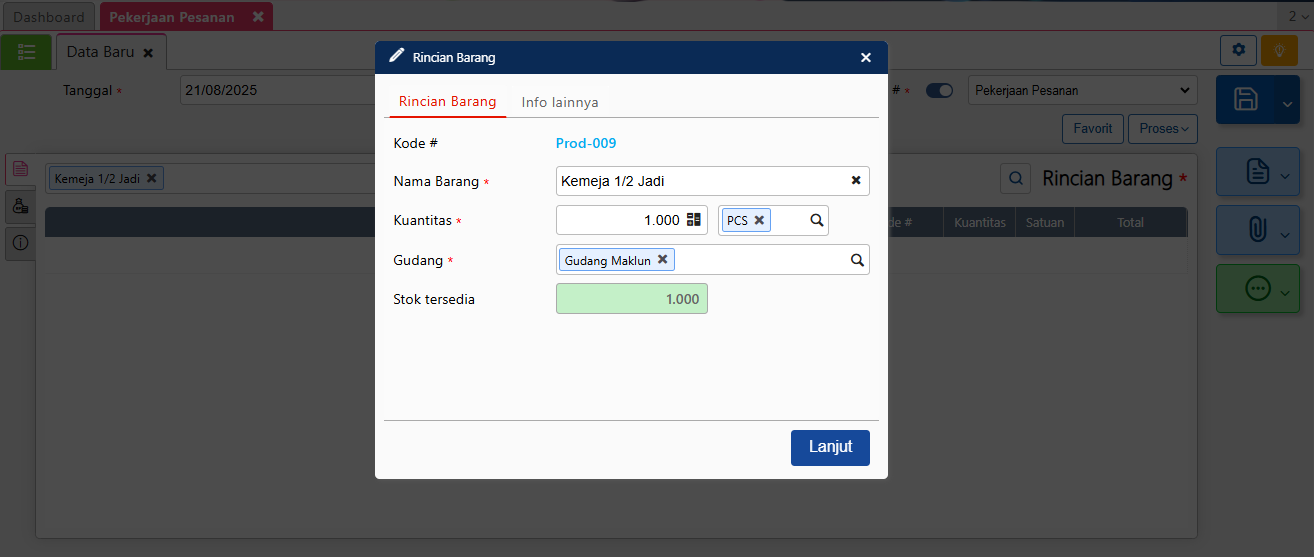Viewport: 1314px width, 557px height.
Task: Switch to the Info lainnya tab
Action: 560,102
